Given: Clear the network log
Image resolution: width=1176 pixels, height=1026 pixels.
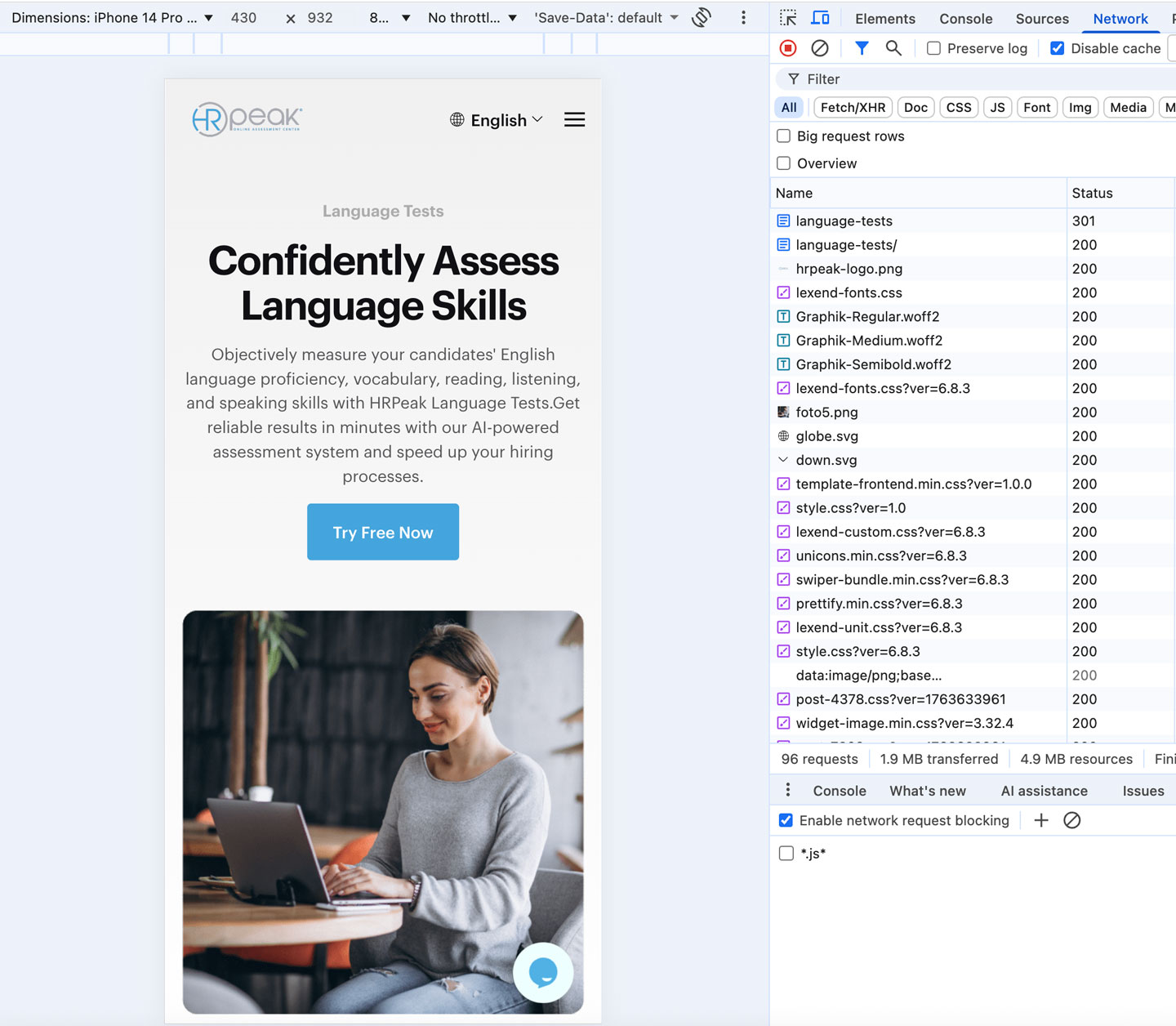Looking at the screenshot, I should 820,48.
